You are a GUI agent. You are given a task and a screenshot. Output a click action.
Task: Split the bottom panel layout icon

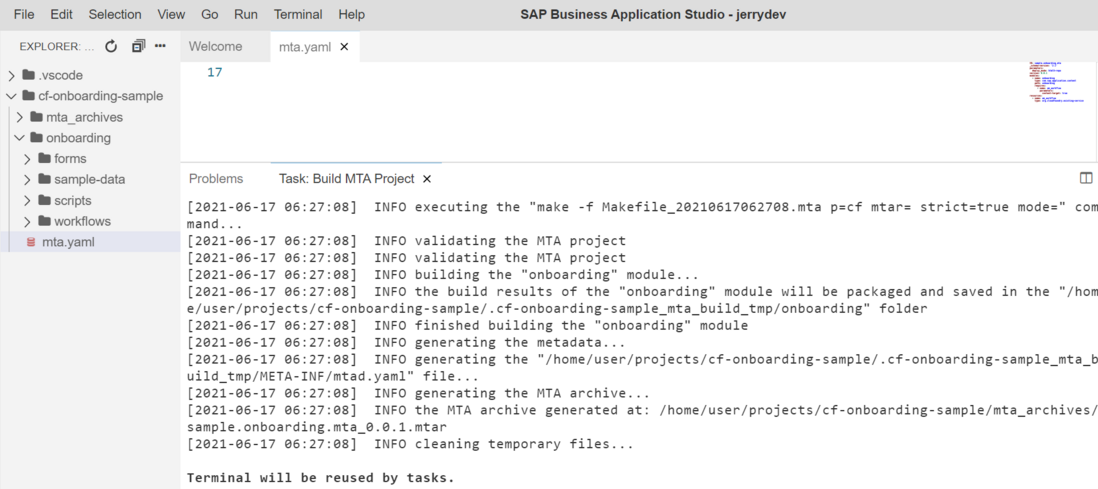tap(1086, 179)
